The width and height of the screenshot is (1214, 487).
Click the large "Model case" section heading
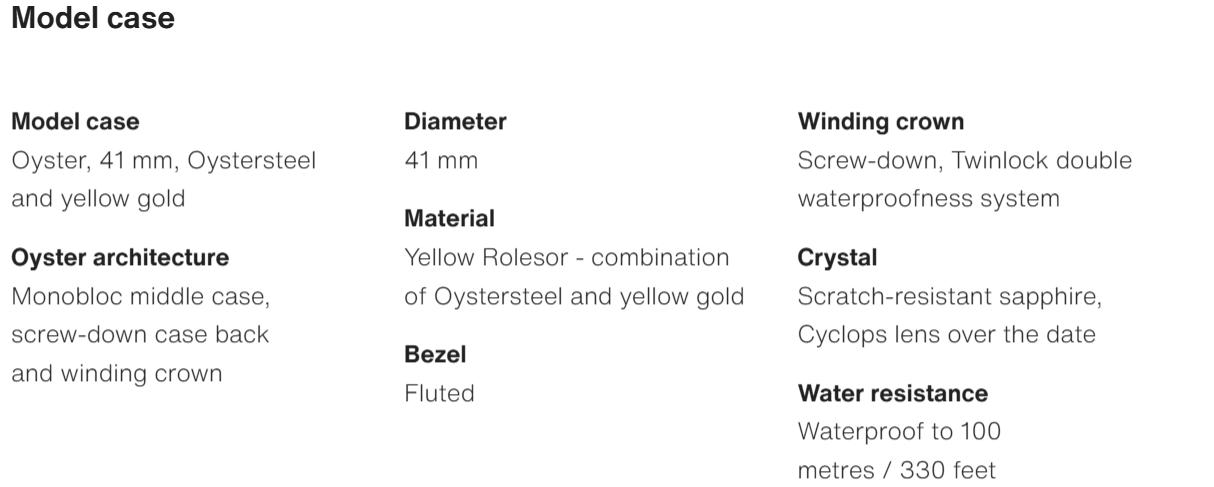(x=92, y=20)
